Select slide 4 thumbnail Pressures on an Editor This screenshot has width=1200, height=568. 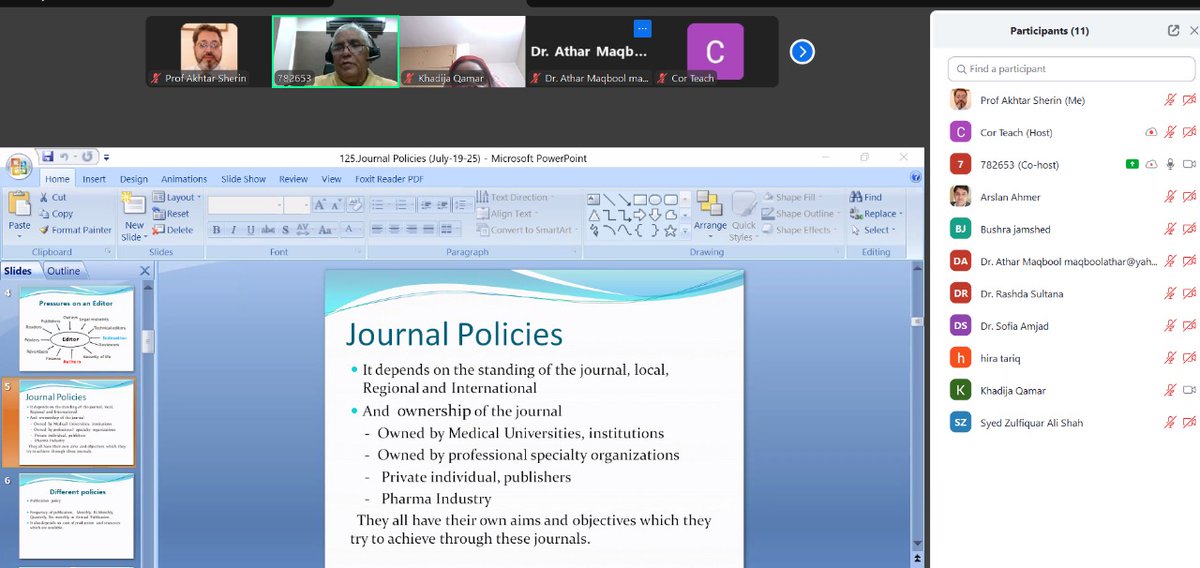click(x=75, y=329)
